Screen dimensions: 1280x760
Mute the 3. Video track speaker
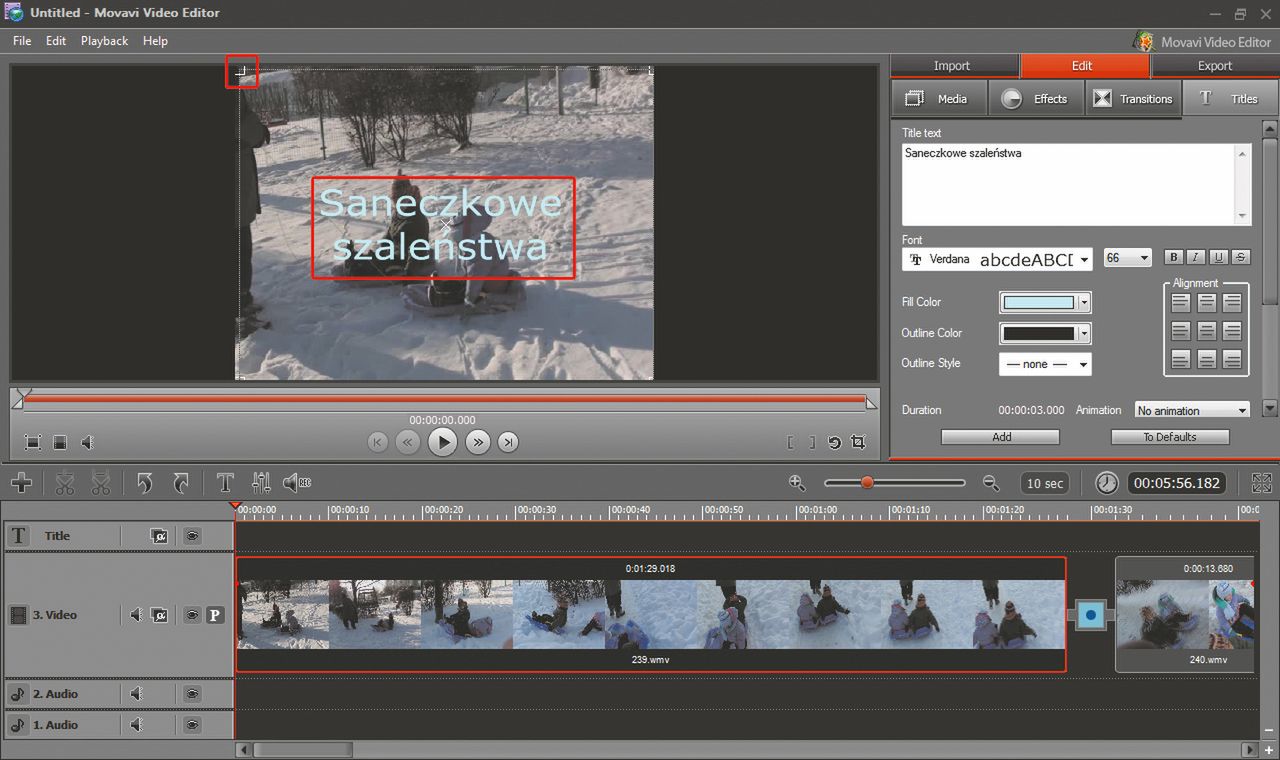pos(137,615)
